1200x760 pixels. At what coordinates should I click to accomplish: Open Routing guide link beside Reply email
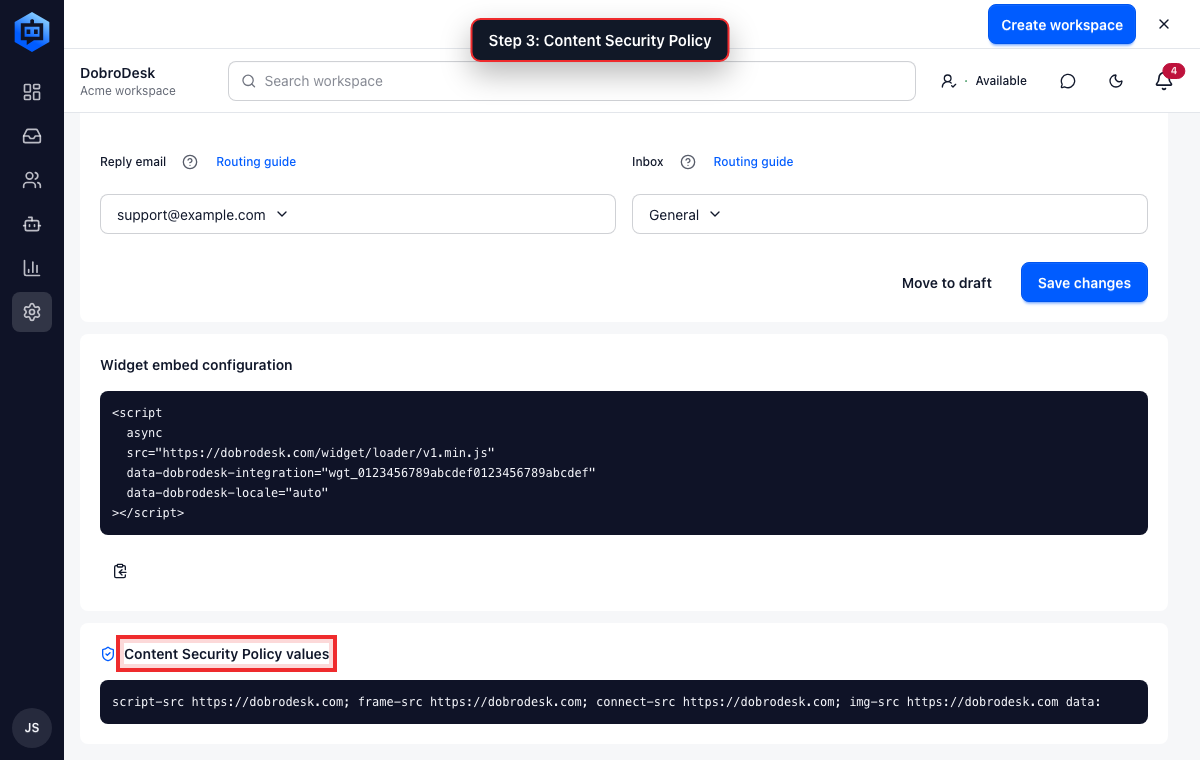pos(256,162)
